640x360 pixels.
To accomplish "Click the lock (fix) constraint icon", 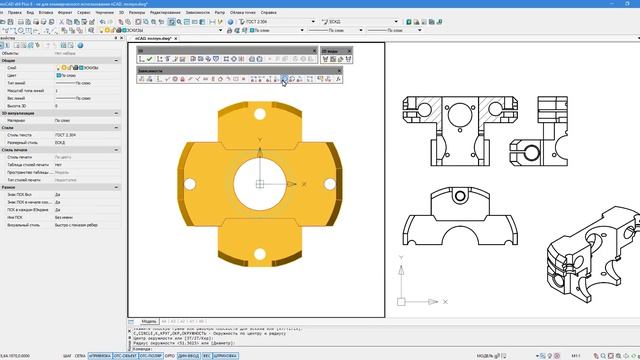I will coord(182,79).
